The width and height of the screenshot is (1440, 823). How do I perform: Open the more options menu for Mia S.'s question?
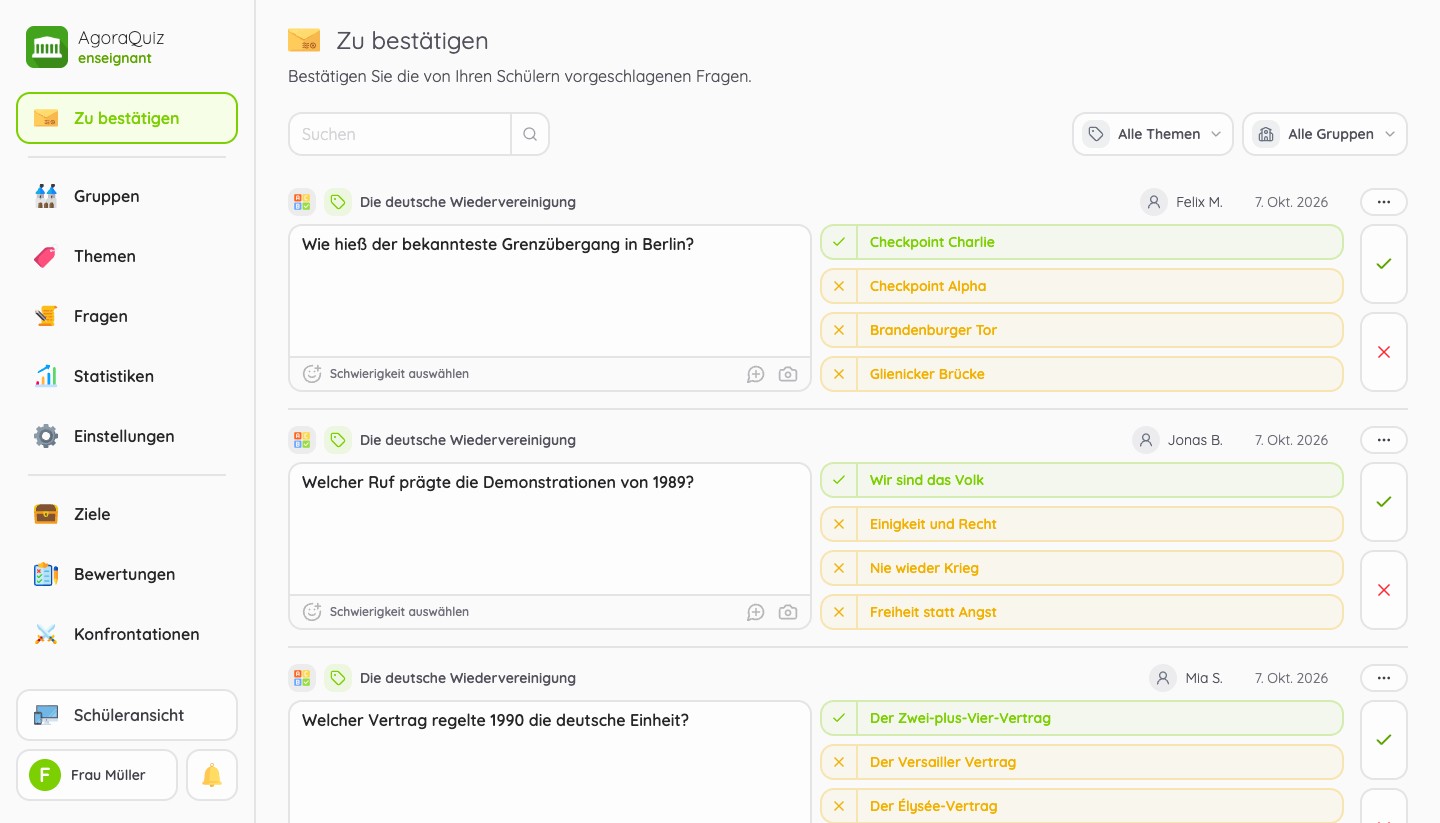coord(1384,678)
